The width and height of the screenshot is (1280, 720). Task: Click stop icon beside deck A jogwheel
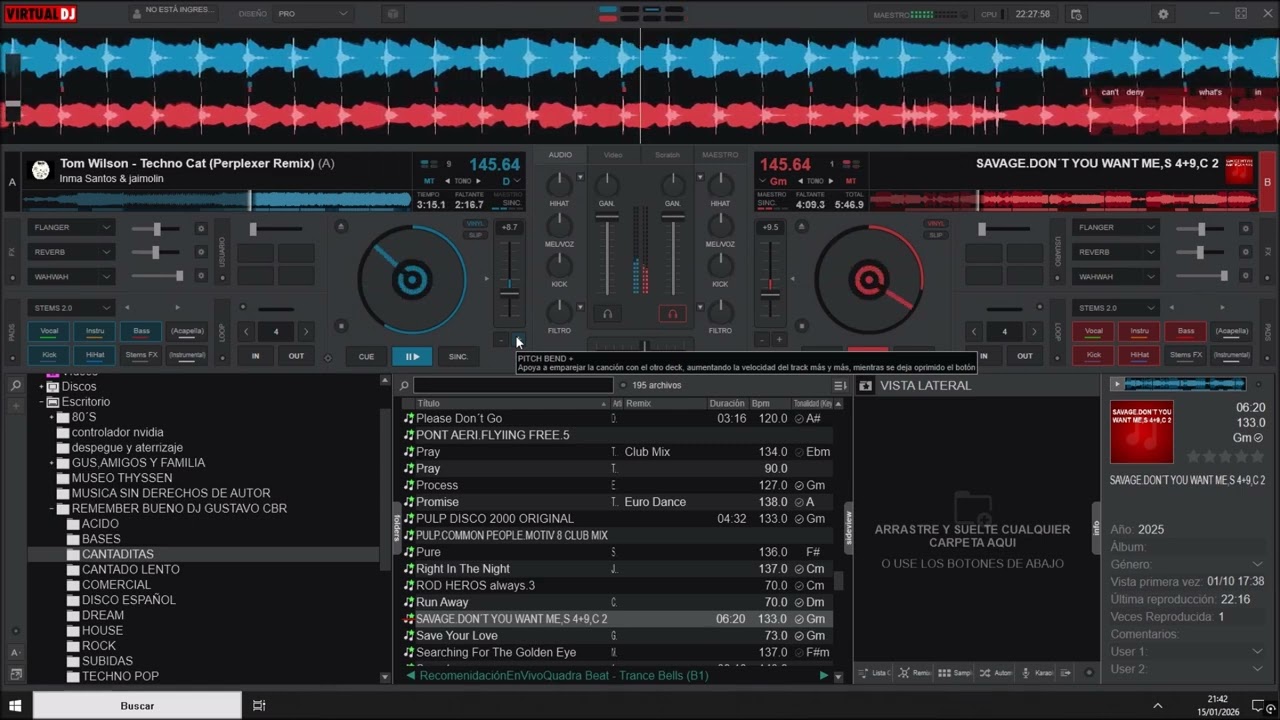pos(341,326)
